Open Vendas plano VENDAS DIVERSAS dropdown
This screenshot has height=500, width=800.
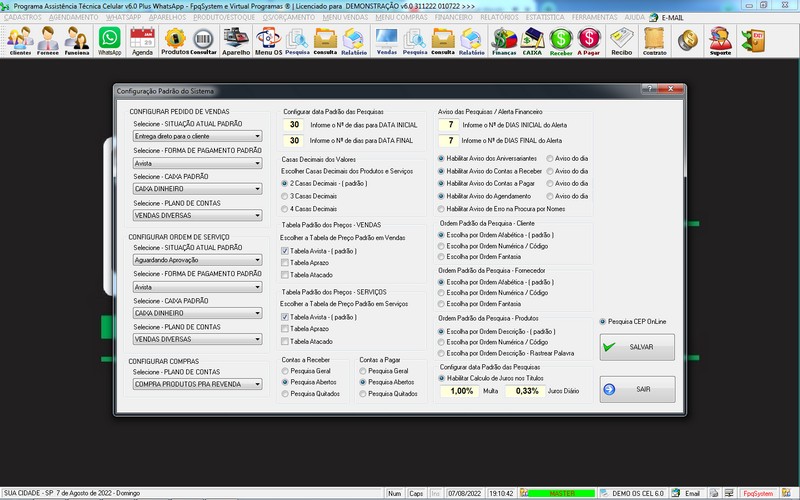(x=197, y=215)
